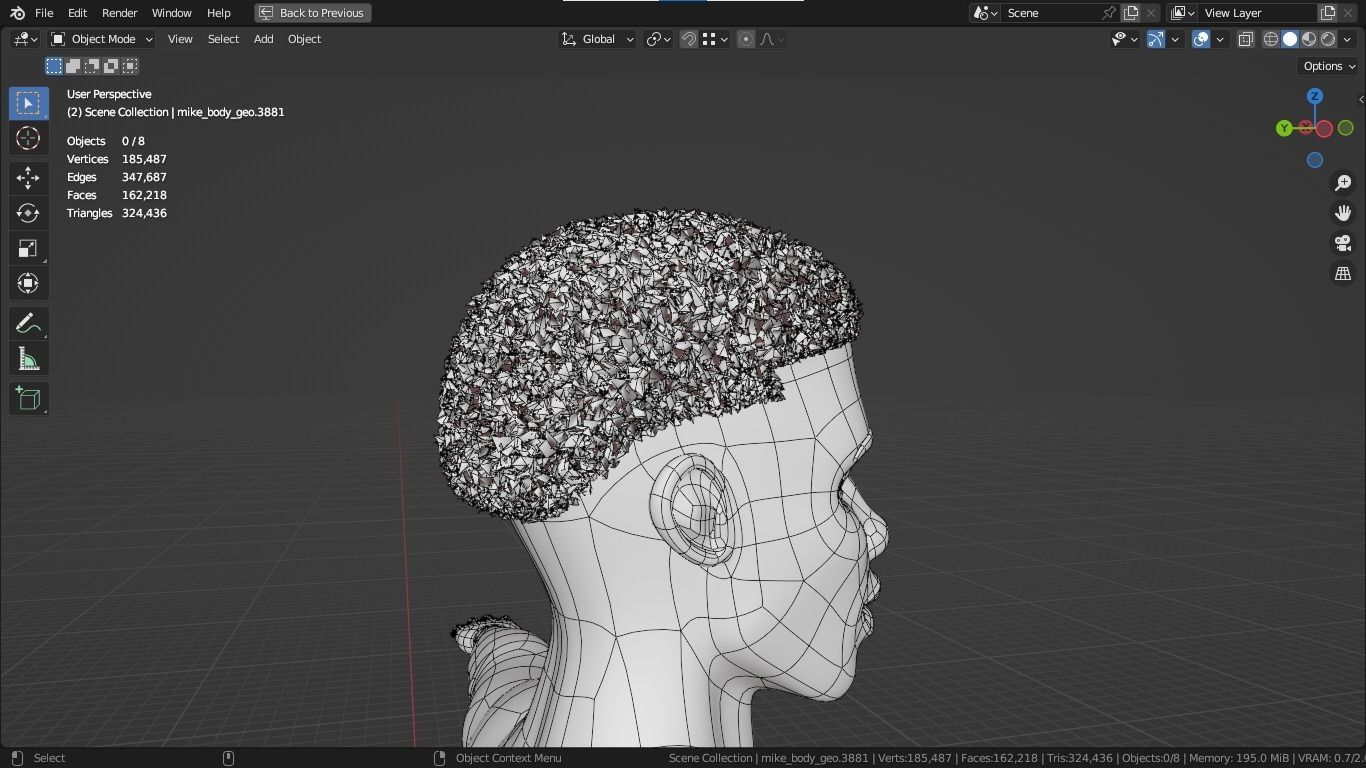Image resolution: width=1366 pixels, height=768 pixels.
Task: Open the viewport Select menu
Action: [x=223, y=39]
